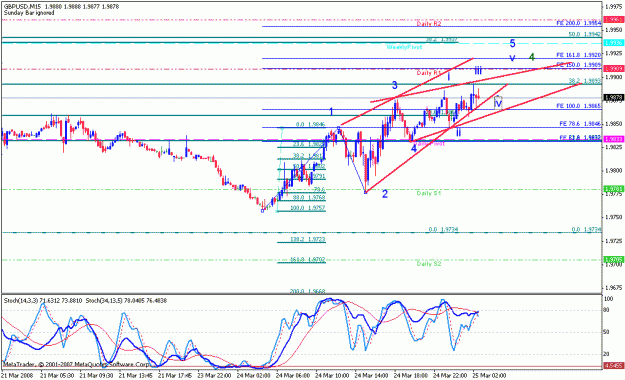This screenshot has width=625, height=380.
Task: Click the "24 Mar 10:00" time label
Action: (x=332, y=376)
